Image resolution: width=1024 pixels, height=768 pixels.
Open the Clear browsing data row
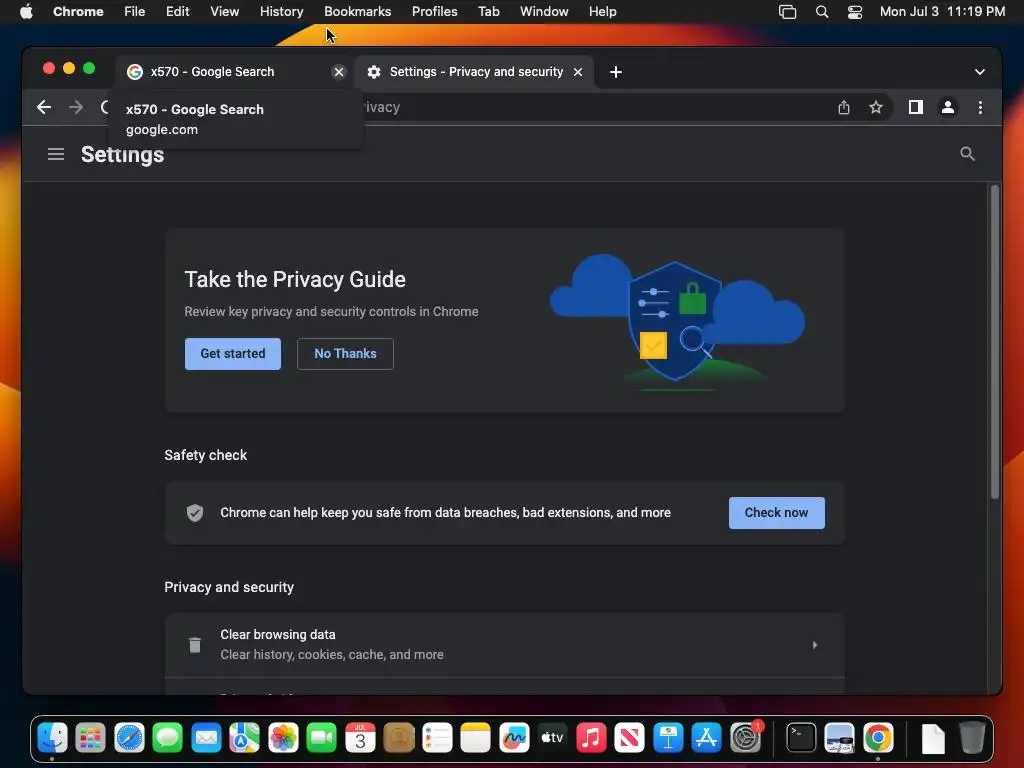point(504,645)
